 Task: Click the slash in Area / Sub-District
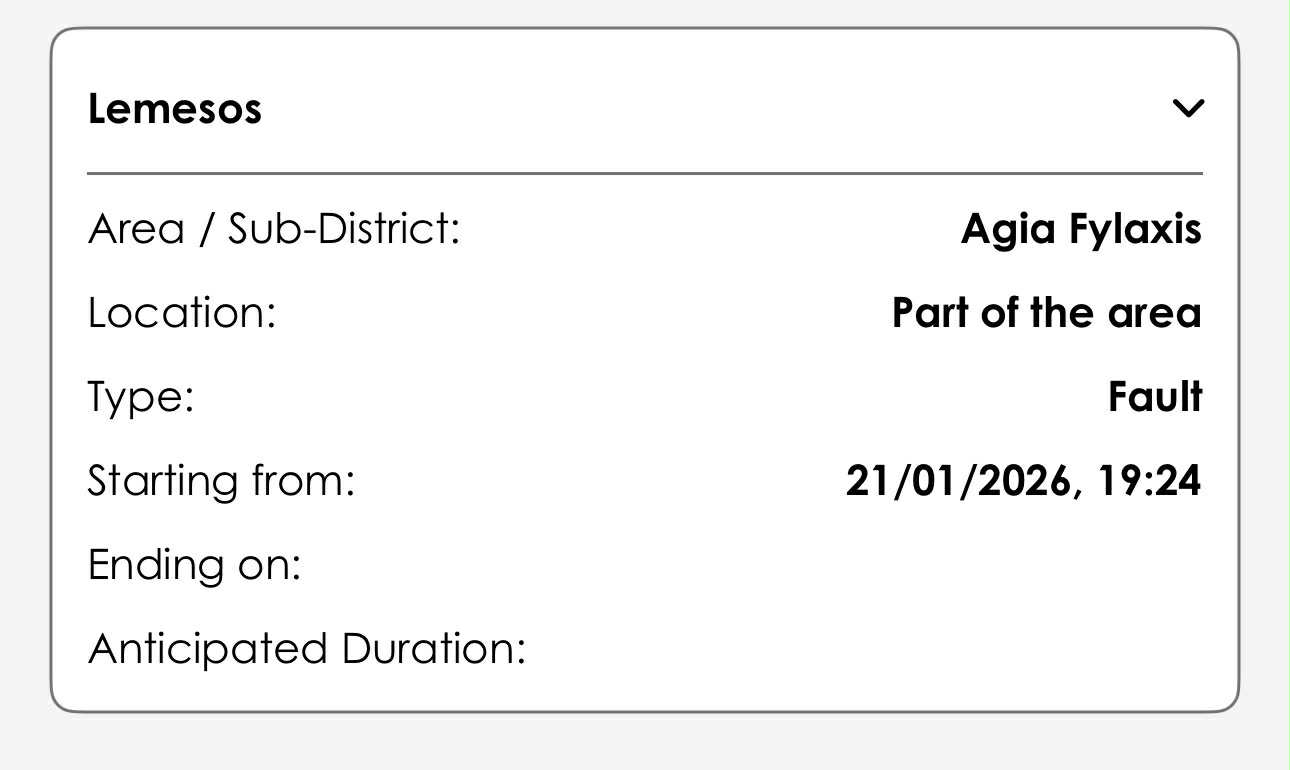pyautogui.click(x=205, y=230)
